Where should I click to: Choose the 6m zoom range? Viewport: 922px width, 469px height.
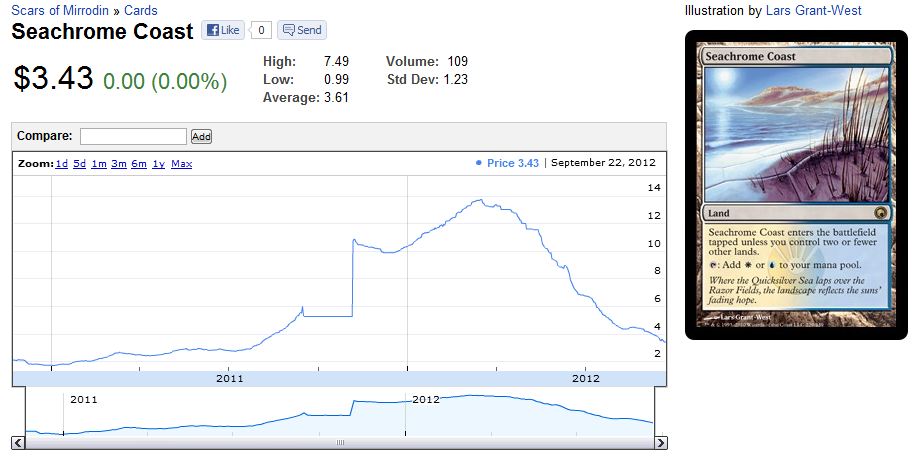138,163
